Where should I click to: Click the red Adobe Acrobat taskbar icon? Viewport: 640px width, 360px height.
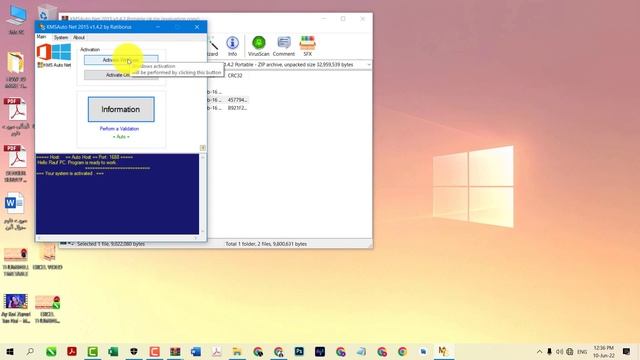pyautogui.click(x=72, y=351)
